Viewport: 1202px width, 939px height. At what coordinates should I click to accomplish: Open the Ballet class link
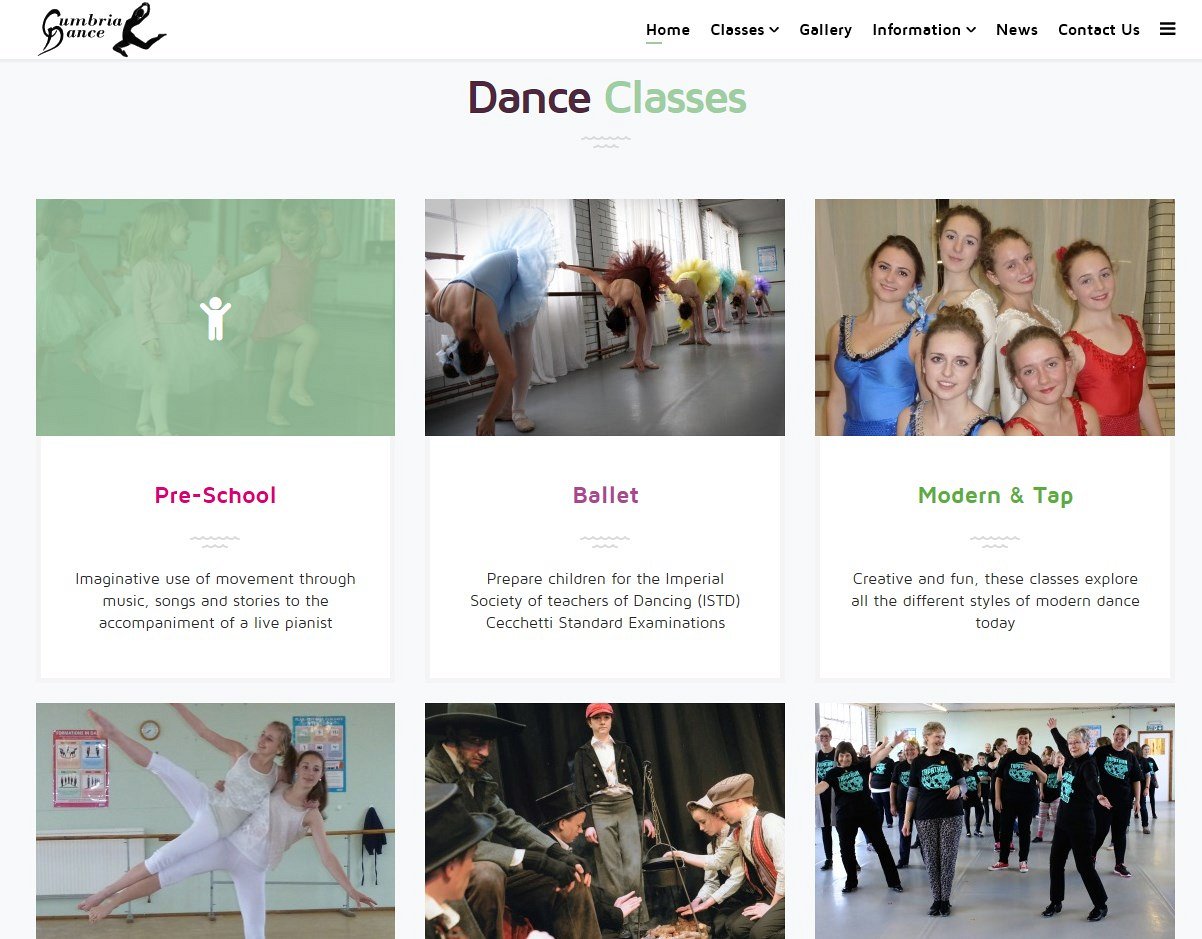tap(605, 495)
